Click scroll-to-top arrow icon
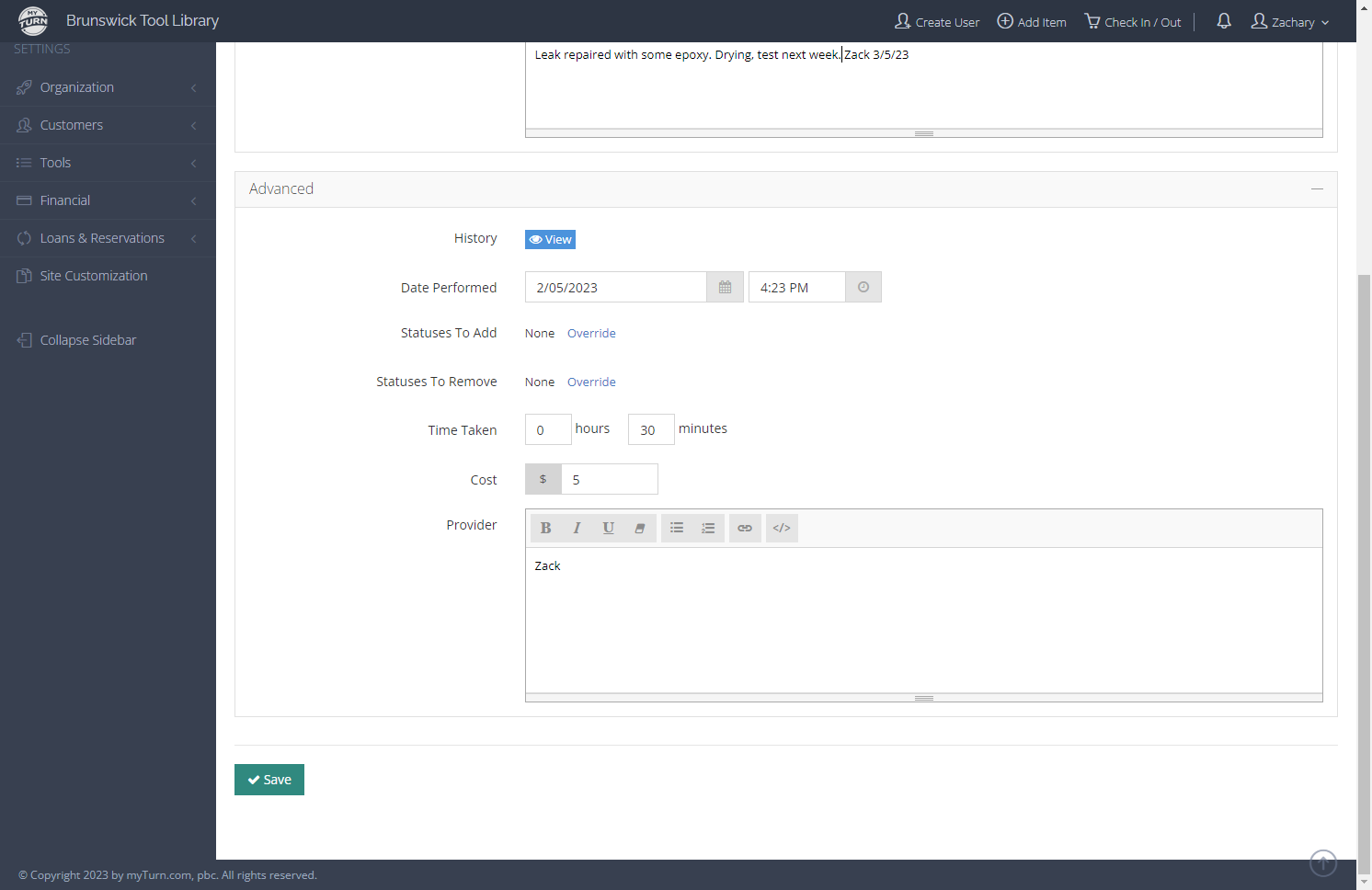This screenshot has height=890, width=1372. tap(1323, 862)
